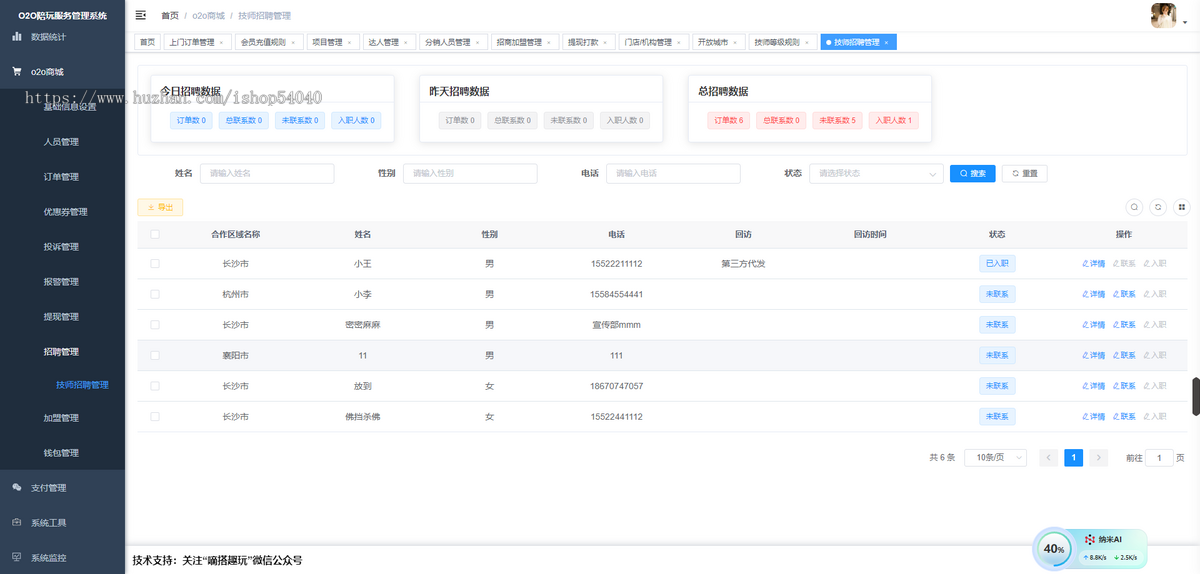1200x574 pixels.
Task: Click the dark vertical scrollbar handle
Action: (1196, 396)
